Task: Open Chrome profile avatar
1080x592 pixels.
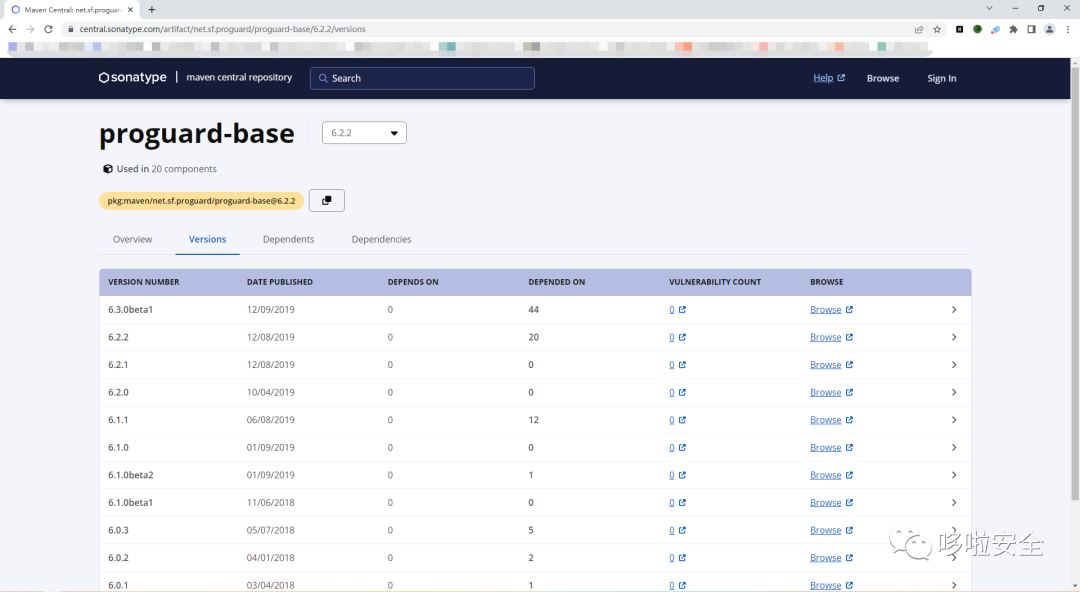Action: [1049, 29]
